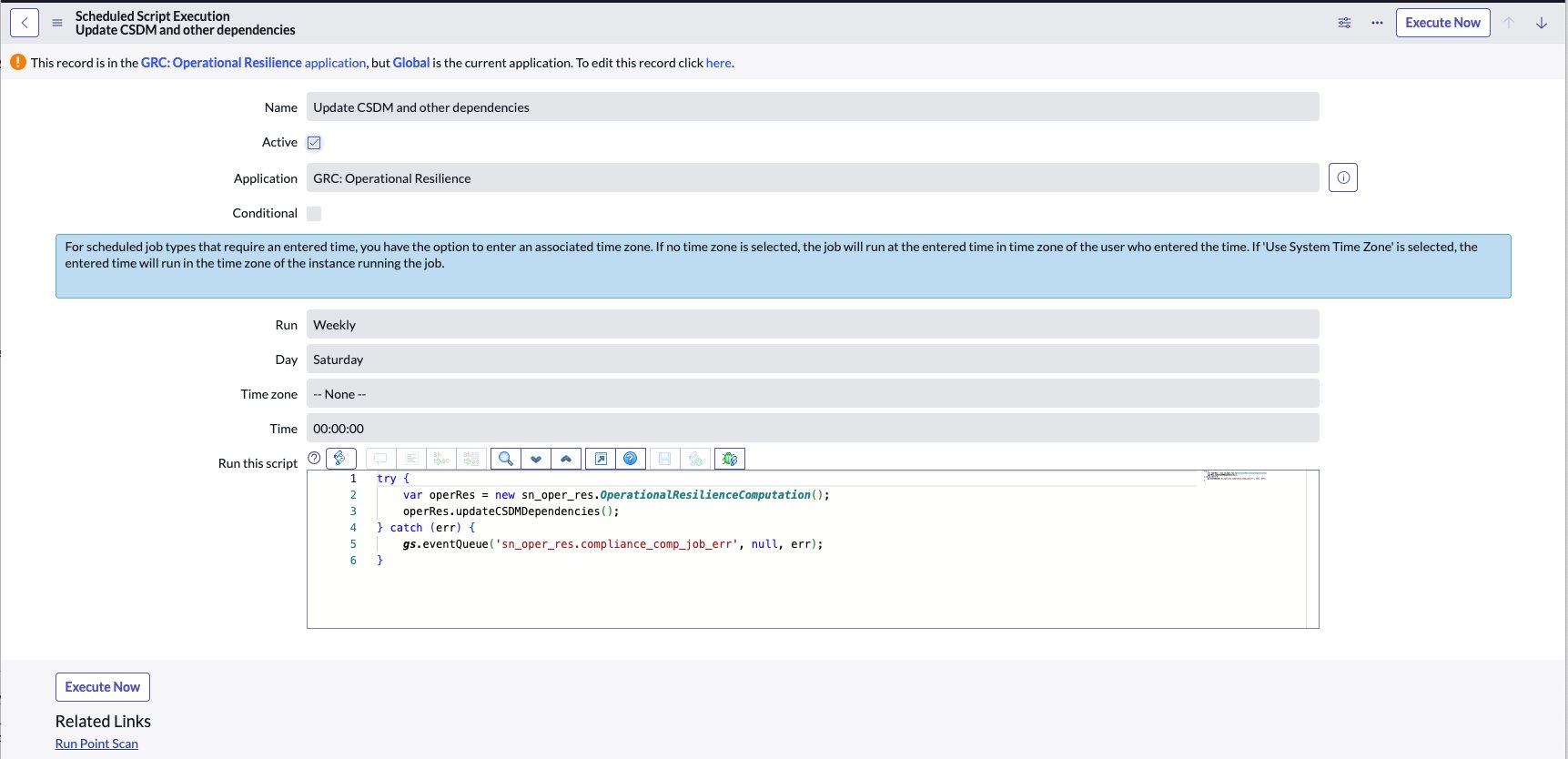Go to the next record arrow
The image size is (1568, 759).
(x=1542, y=23)
